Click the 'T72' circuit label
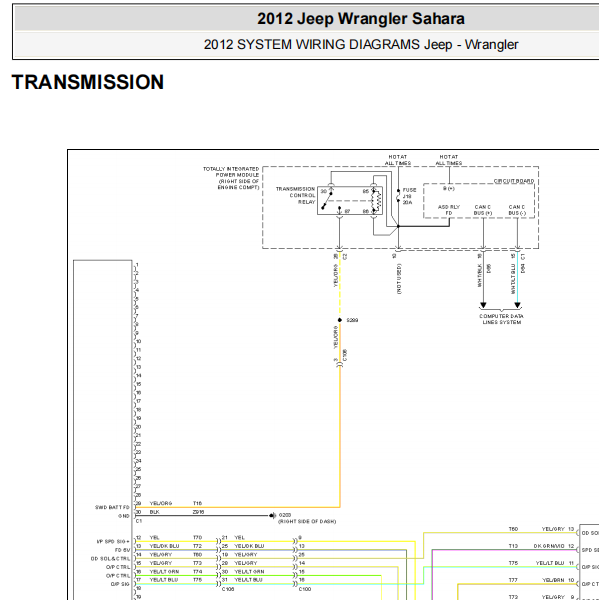The height and width of the screenshot is (600, 599). coord(197,546)
